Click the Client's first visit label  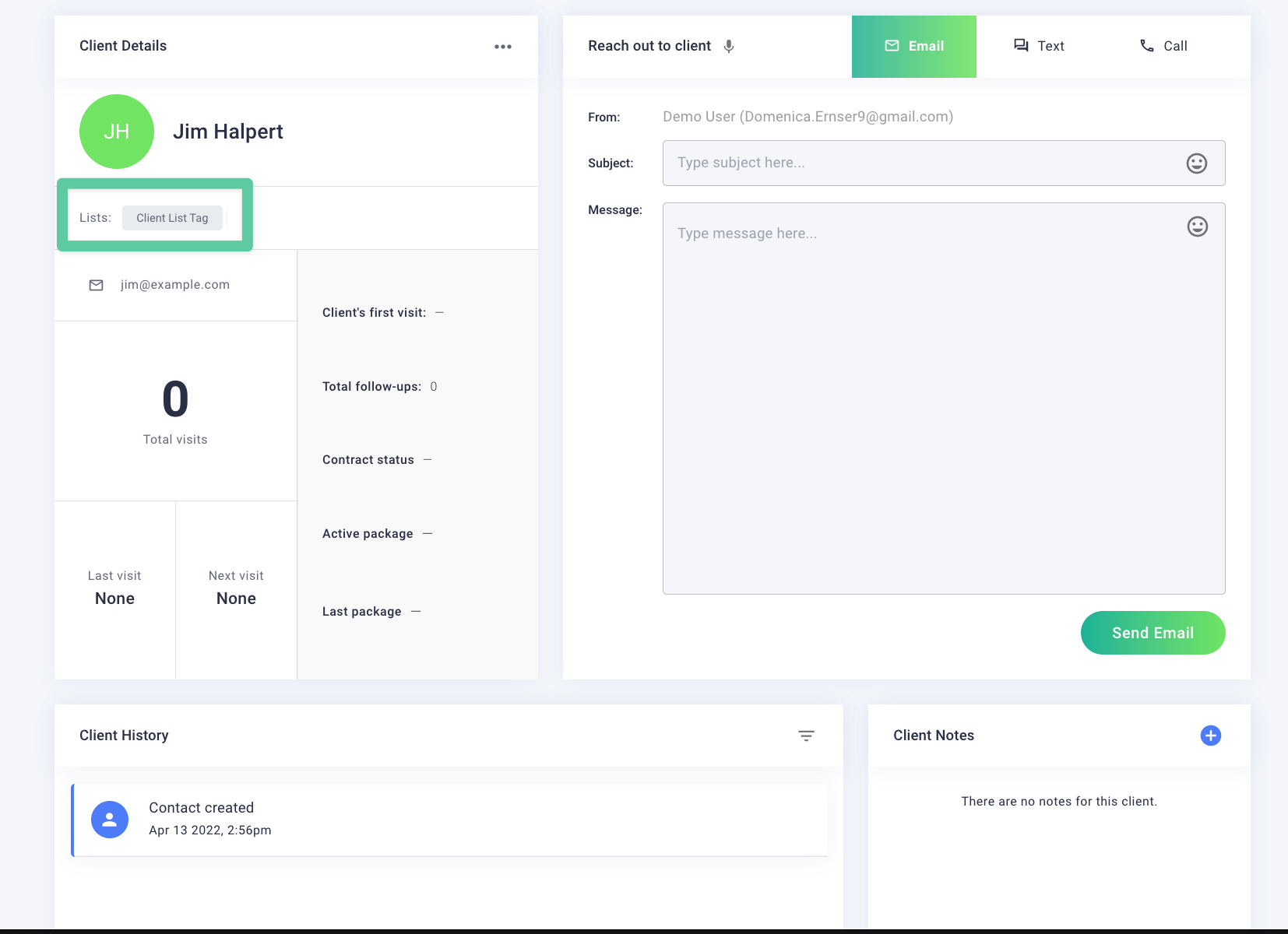point(374,313)
